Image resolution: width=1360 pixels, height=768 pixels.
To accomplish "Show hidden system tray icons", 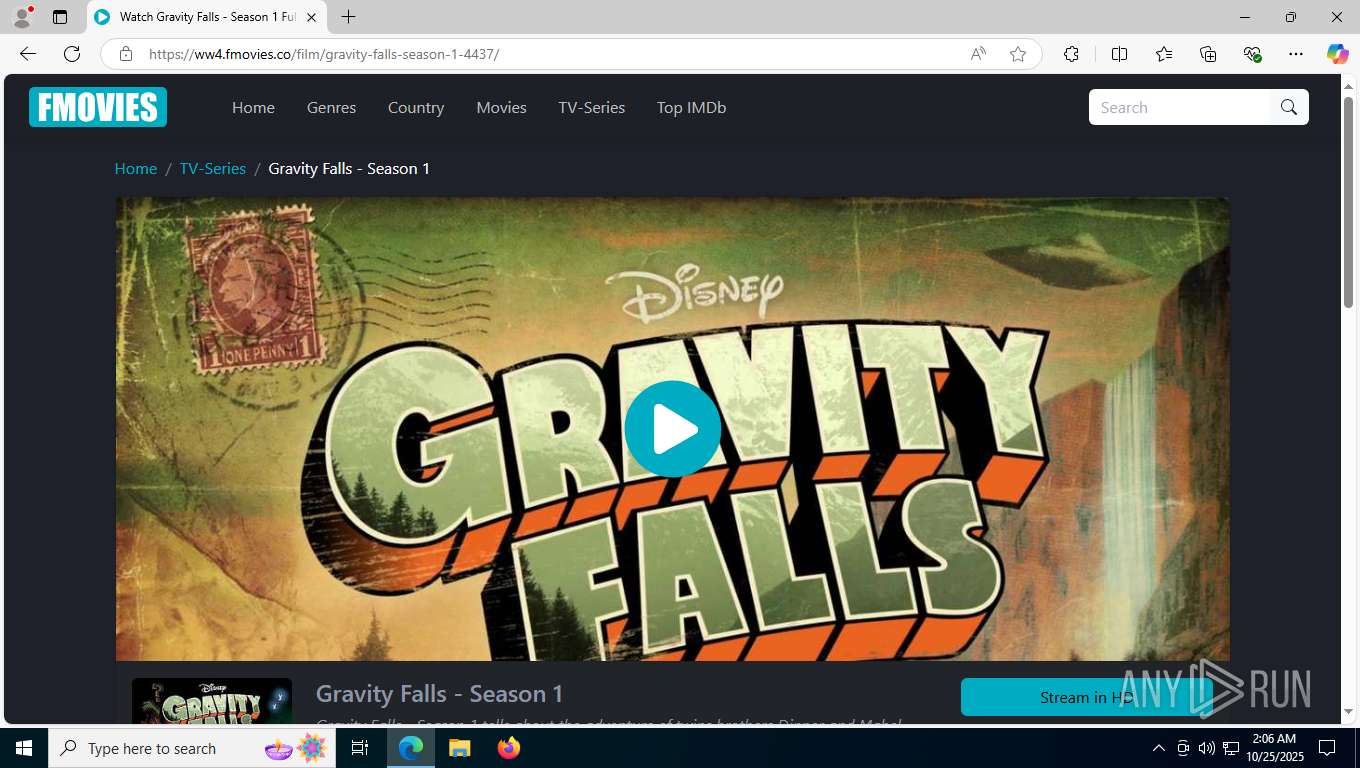I will click(1159, 748).
